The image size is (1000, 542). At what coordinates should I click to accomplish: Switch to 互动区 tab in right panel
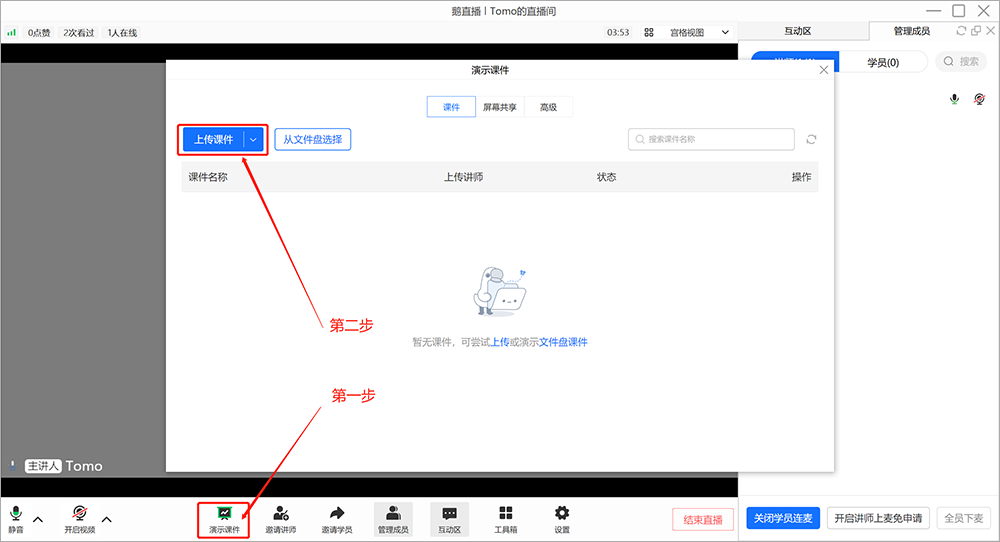coord(798,31)
